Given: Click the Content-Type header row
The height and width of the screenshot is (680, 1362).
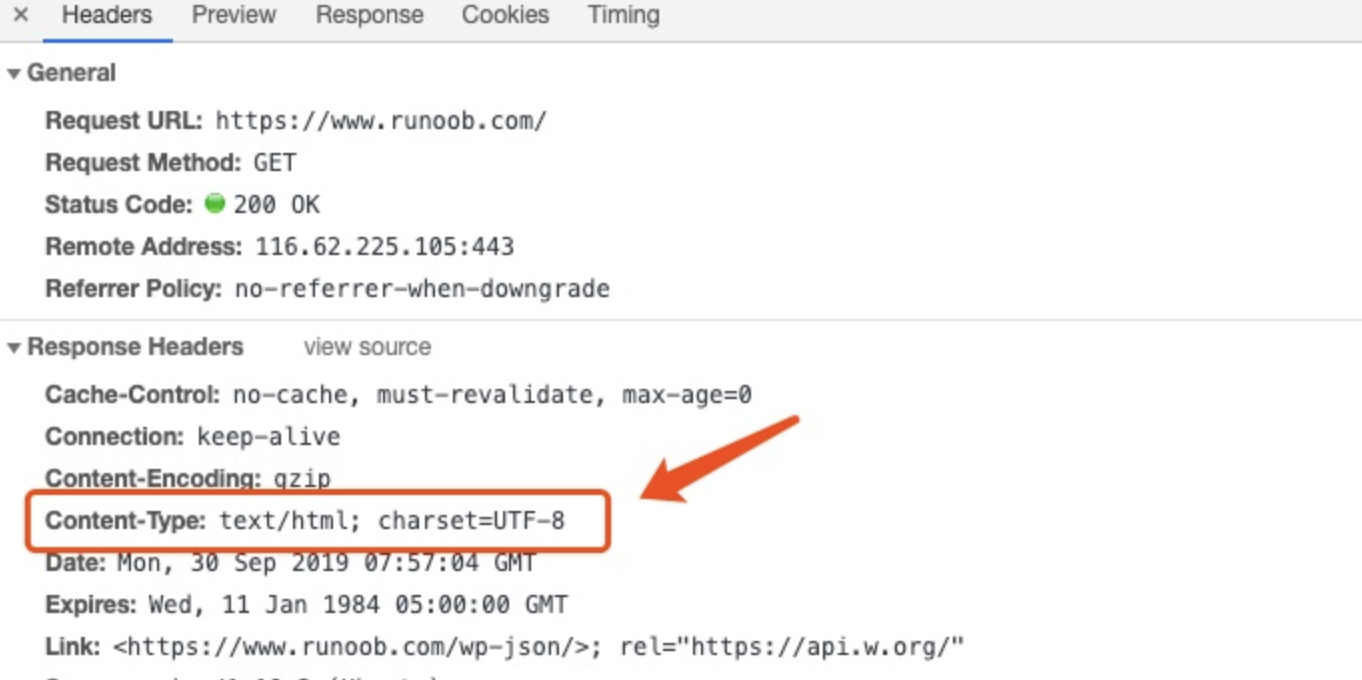Looking at the screenshot, I should 318,520.
